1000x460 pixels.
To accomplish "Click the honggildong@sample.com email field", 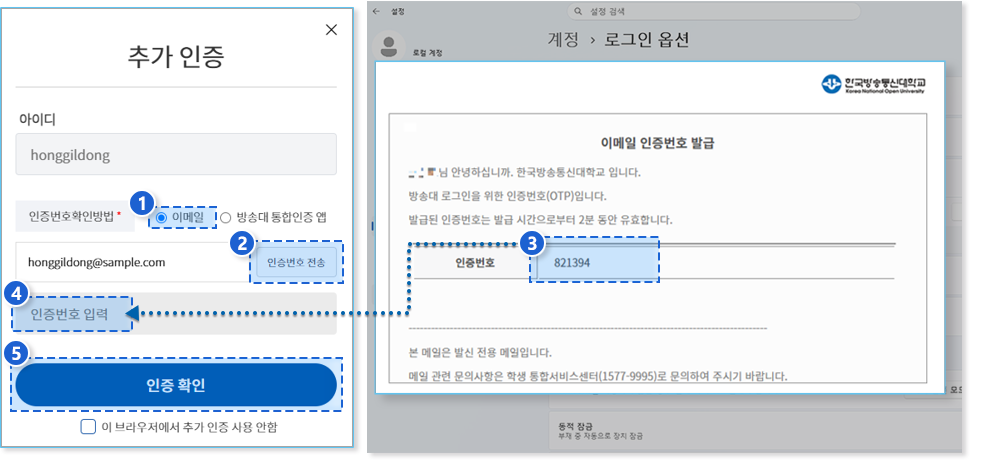I will pyautogui.click(x=132, y=262).
